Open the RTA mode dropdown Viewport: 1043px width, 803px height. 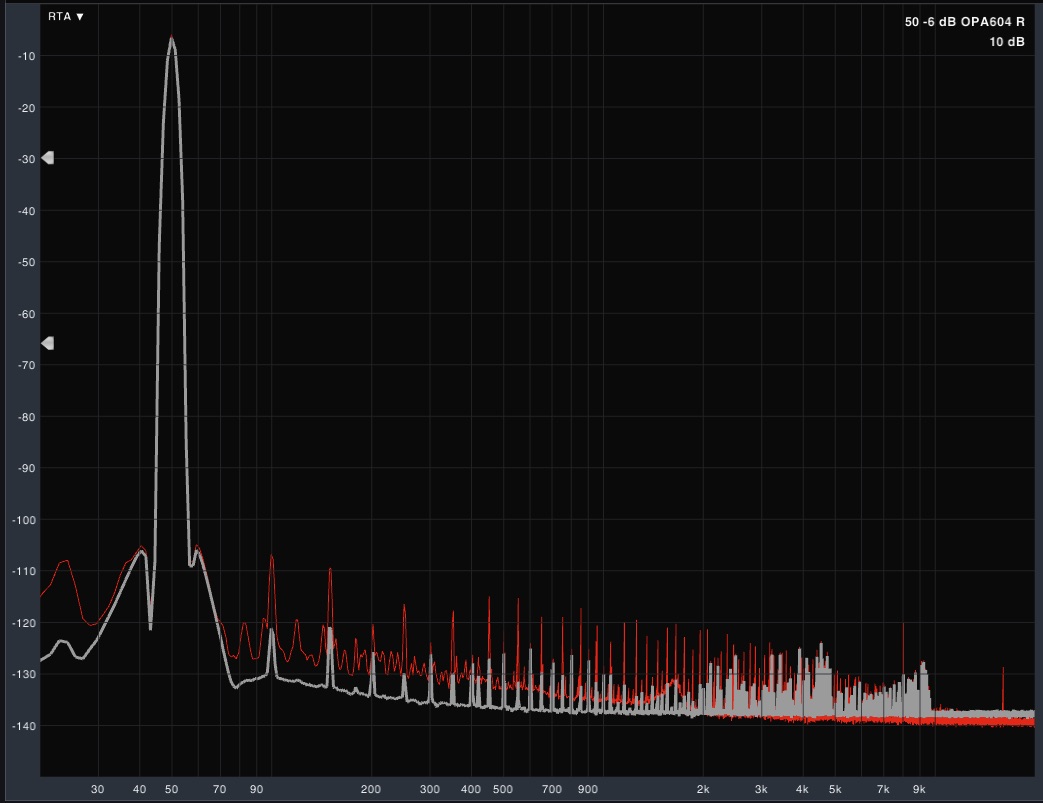[65, 17]
